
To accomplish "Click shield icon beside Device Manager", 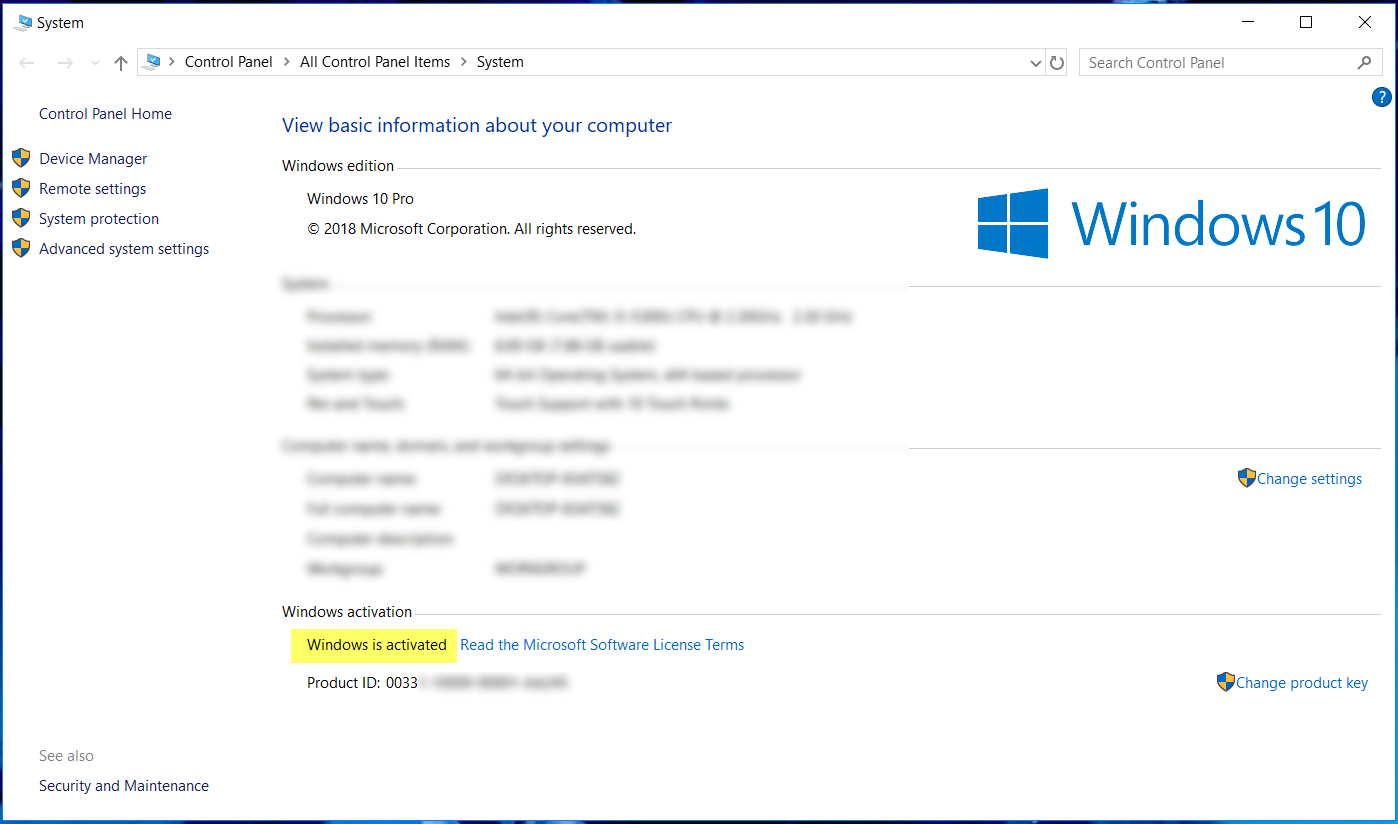I will click(21, 158).
